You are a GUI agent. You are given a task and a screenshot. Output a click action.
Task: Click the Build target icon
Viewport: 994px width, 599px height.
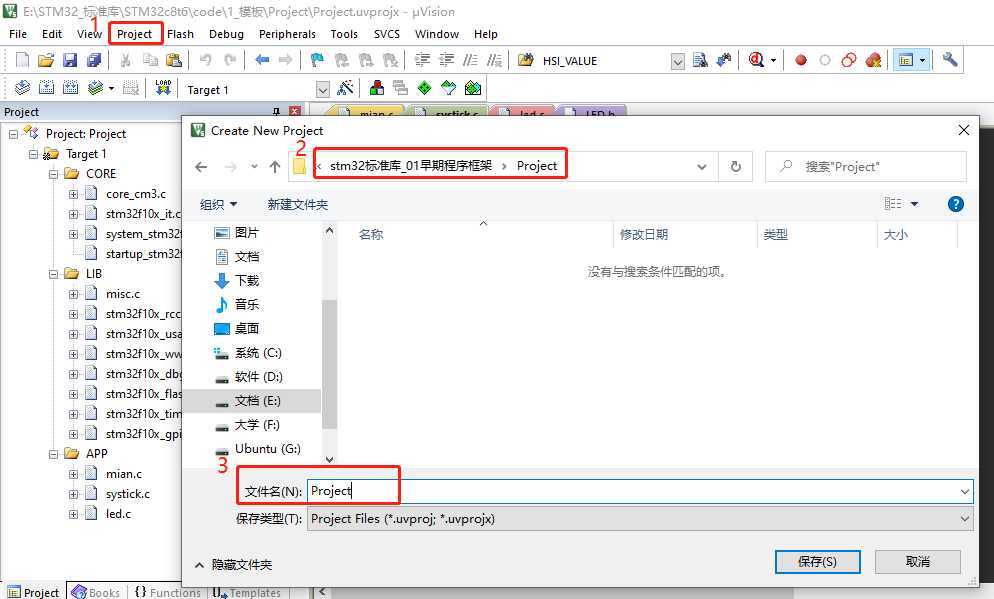click(46, 88)
